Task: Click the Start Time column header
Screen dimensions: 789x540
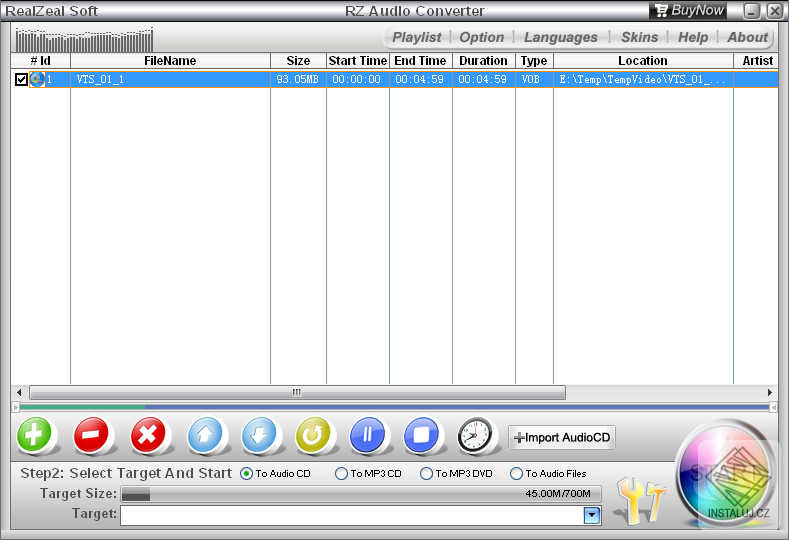Action: pyautogui.click(x=358, y=60)
